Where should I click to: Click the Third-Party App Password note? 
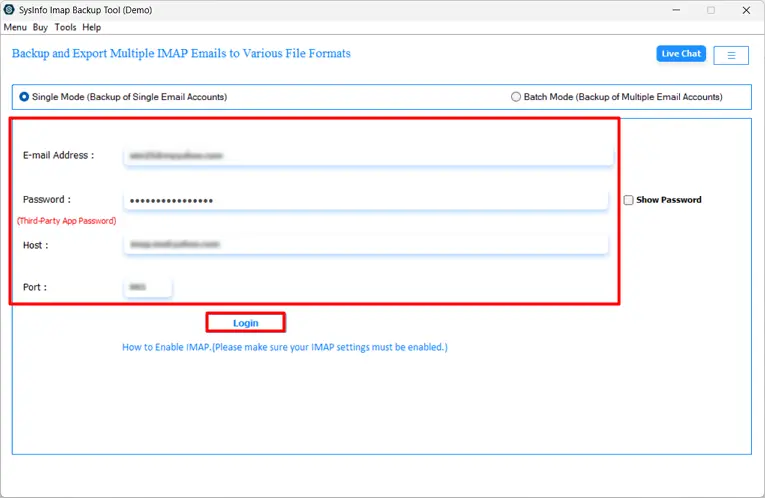[x=67, y=221]
